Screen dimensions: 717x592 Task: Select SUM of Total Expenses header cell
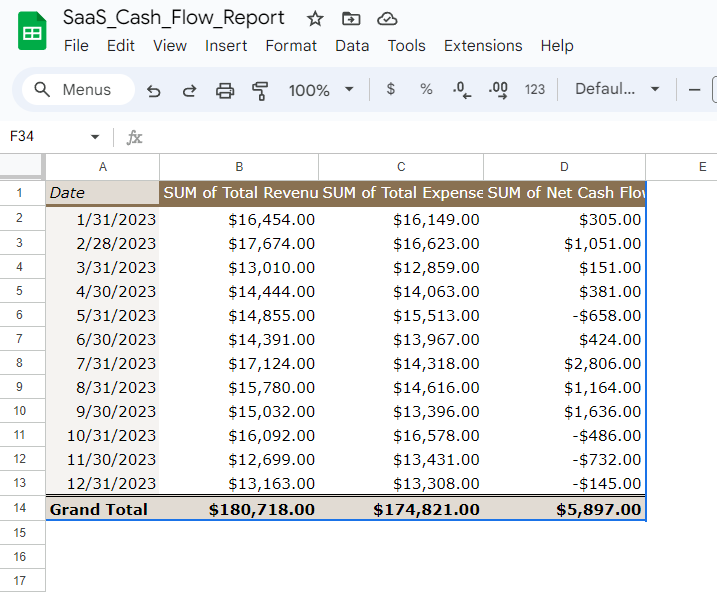tap(401, 193)
